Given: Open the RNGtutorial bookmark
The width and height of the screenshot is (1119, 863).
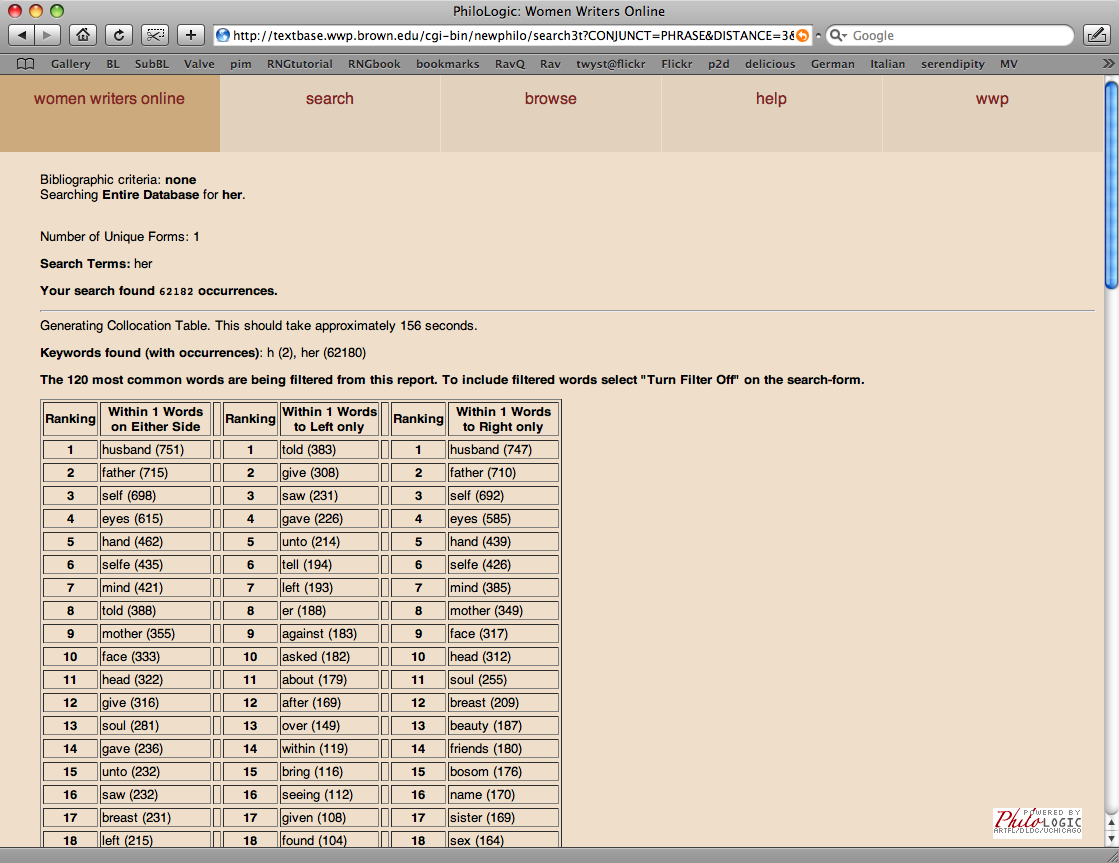Looking at the screenshot, I should [x=300, y=64].
